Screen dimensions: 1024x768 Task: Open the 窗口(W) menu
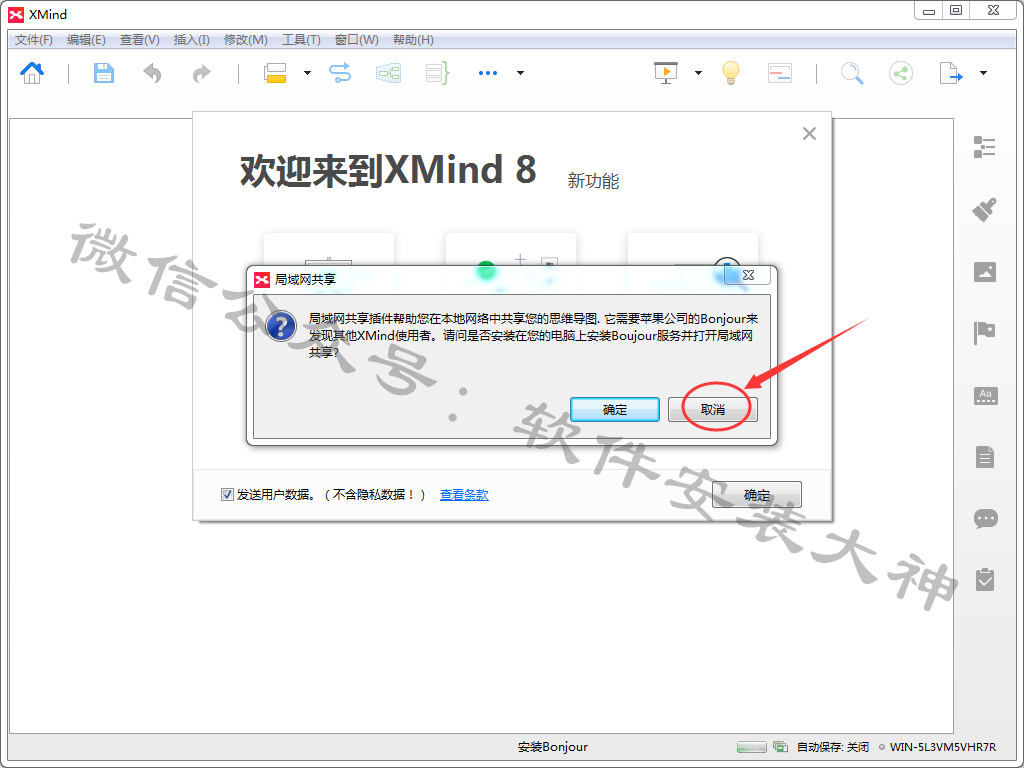click(x=357, y=40)
